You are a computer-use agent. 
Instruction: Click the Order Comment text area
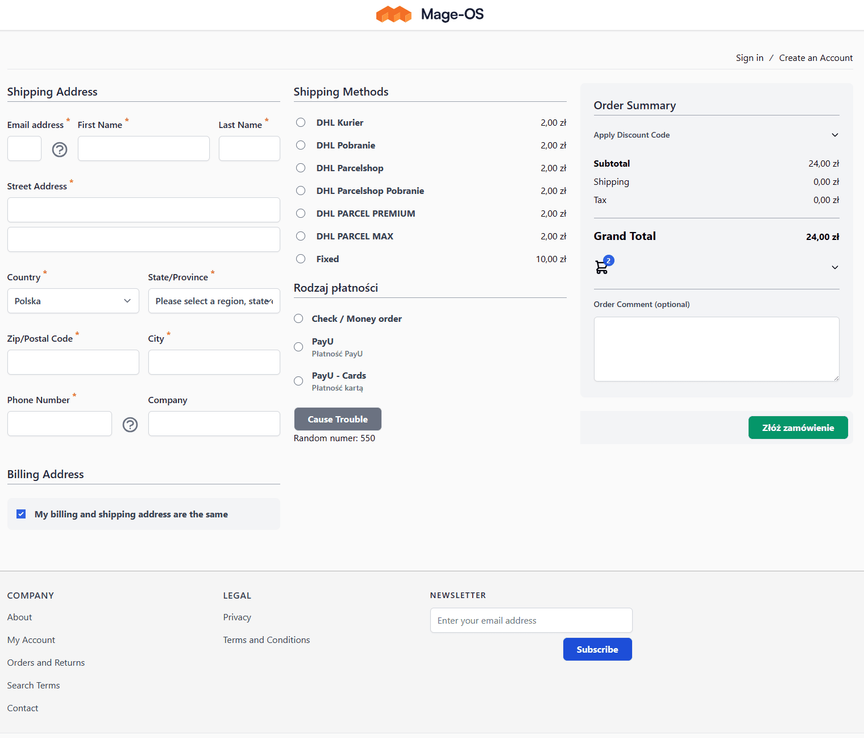click(x=716, y=349)
